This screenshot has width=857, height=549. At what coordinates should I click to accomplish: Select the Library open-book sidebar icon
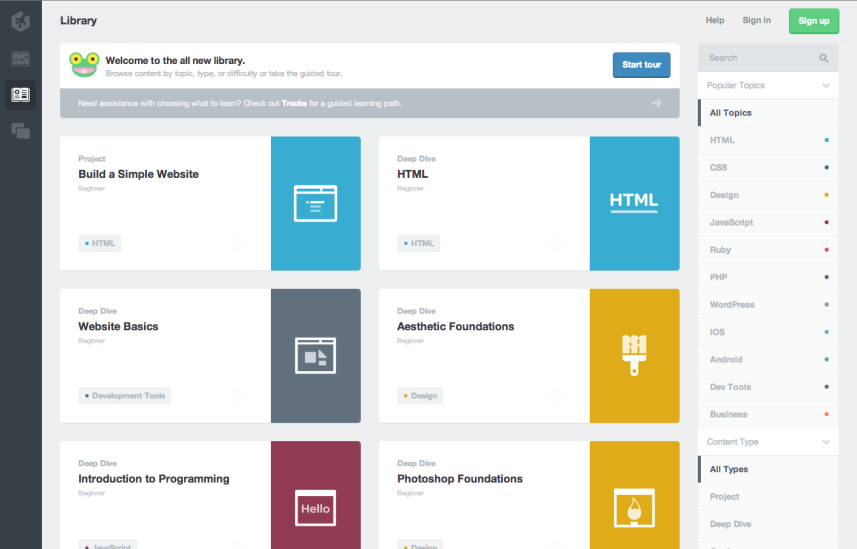point(20,95)
